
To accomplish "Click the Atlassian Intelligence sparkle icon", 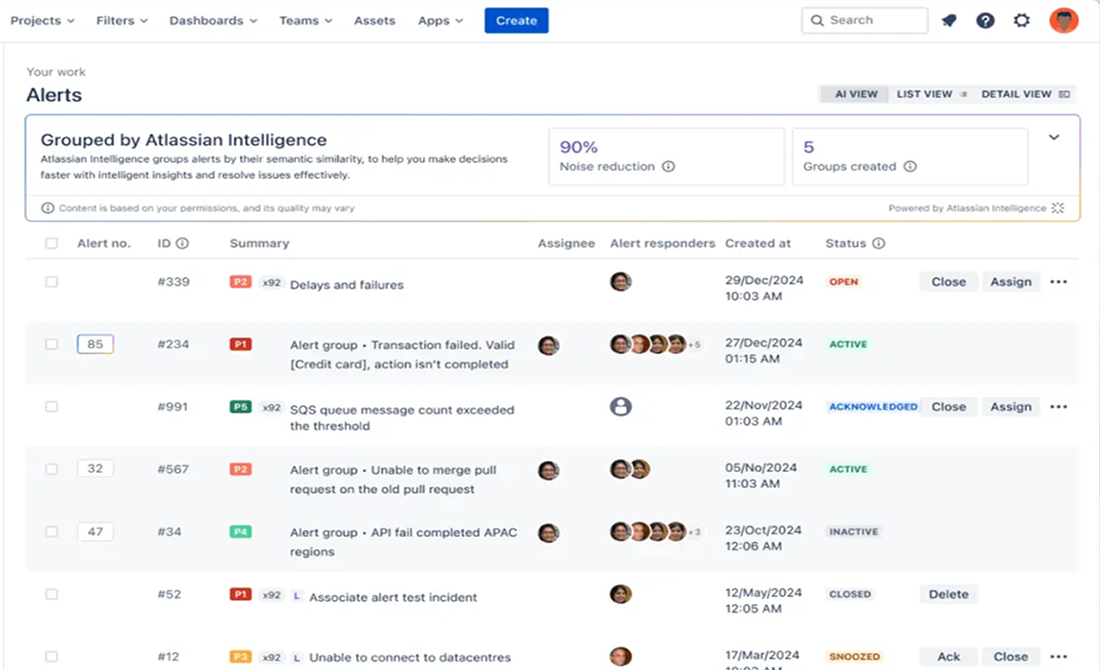I will (x=1058, y=208).
